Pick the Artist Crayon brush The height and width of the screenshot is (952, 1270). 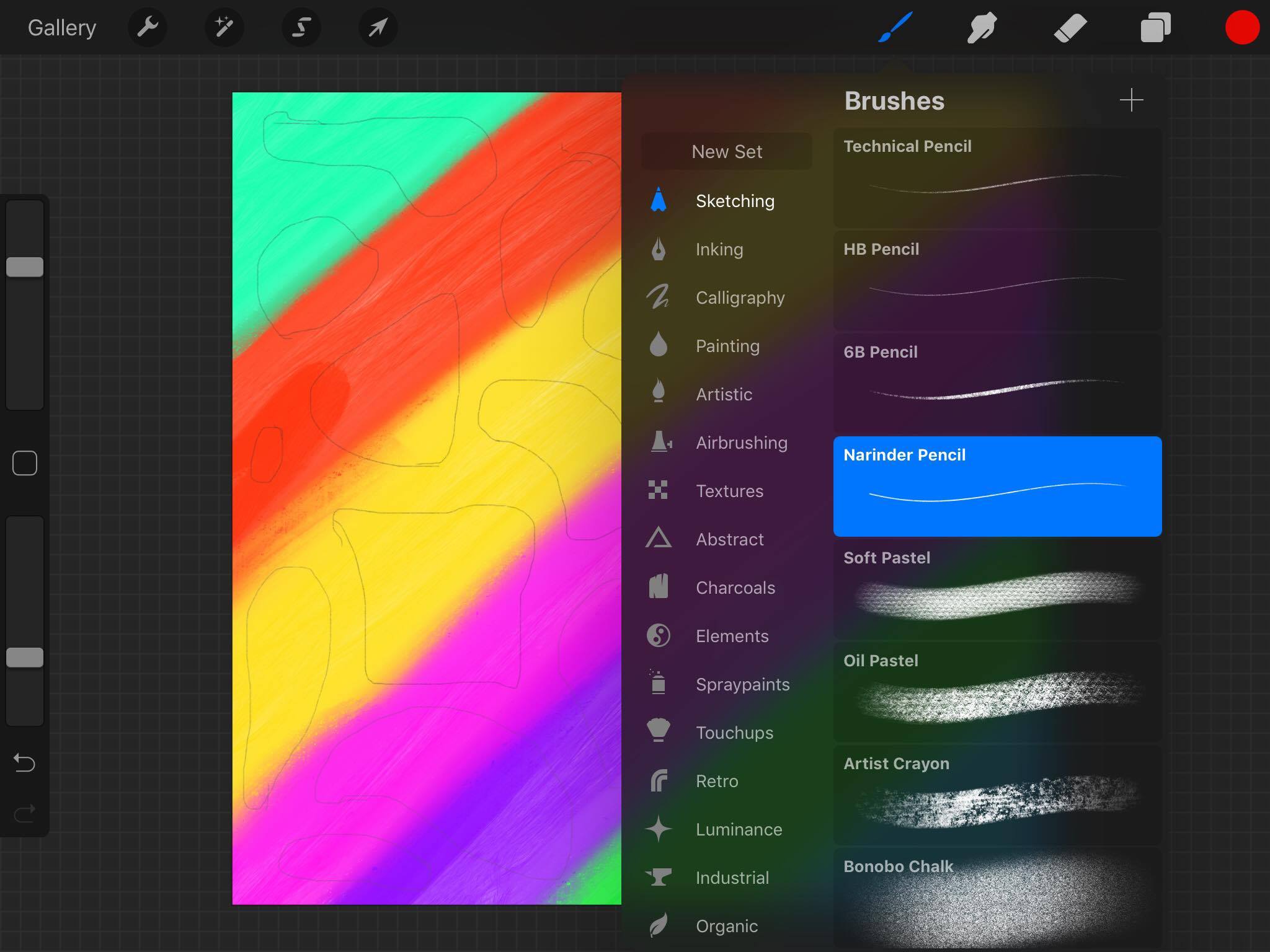(x=997, y=795)
